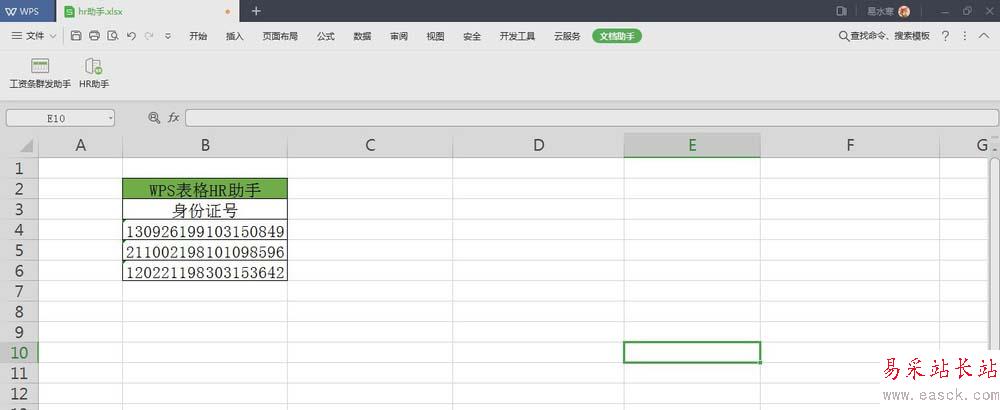
Task: Launch the HR助手 tool
Action: (94, 73)
